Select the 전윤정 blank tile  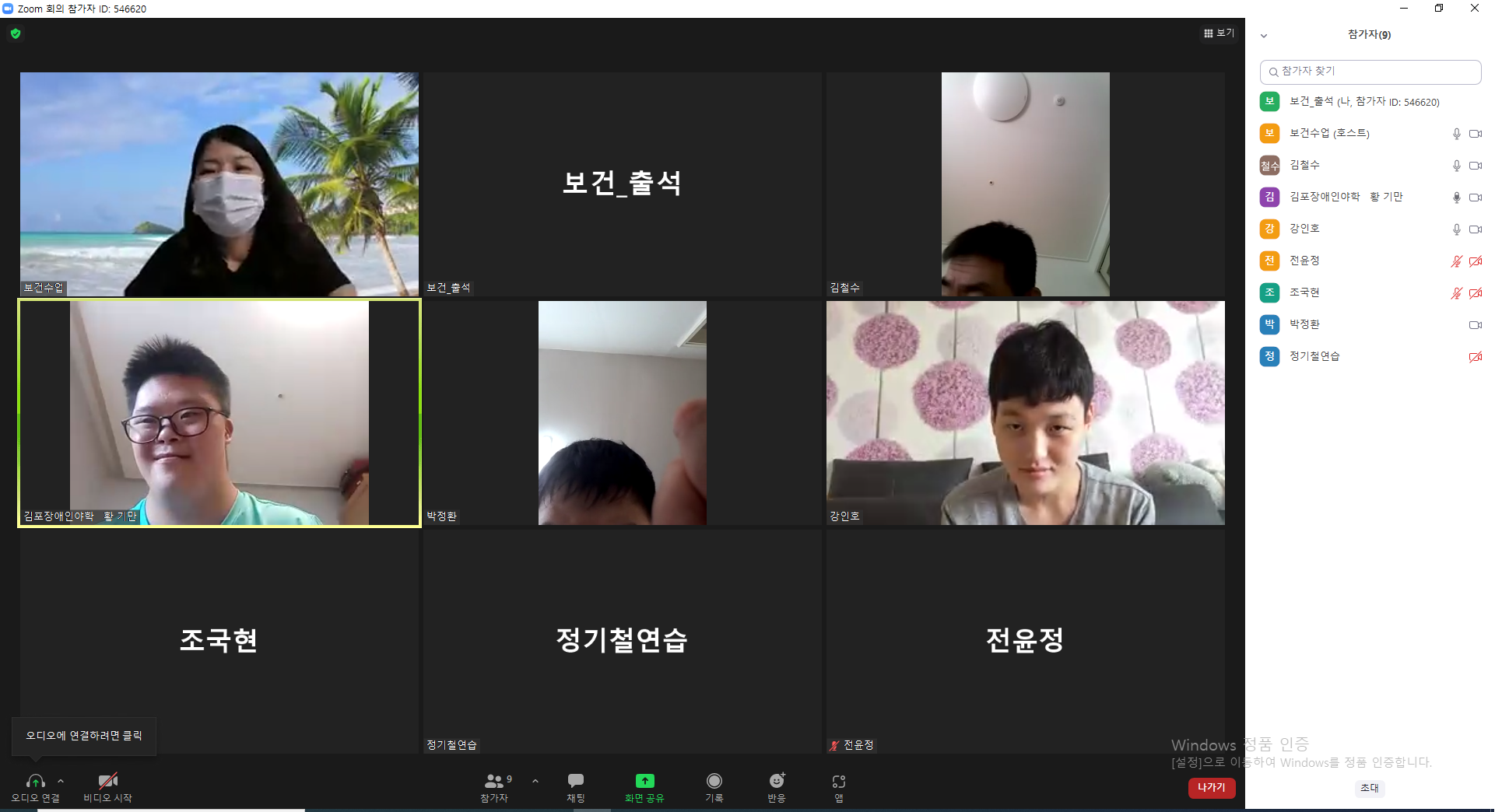pos(1026,642)
